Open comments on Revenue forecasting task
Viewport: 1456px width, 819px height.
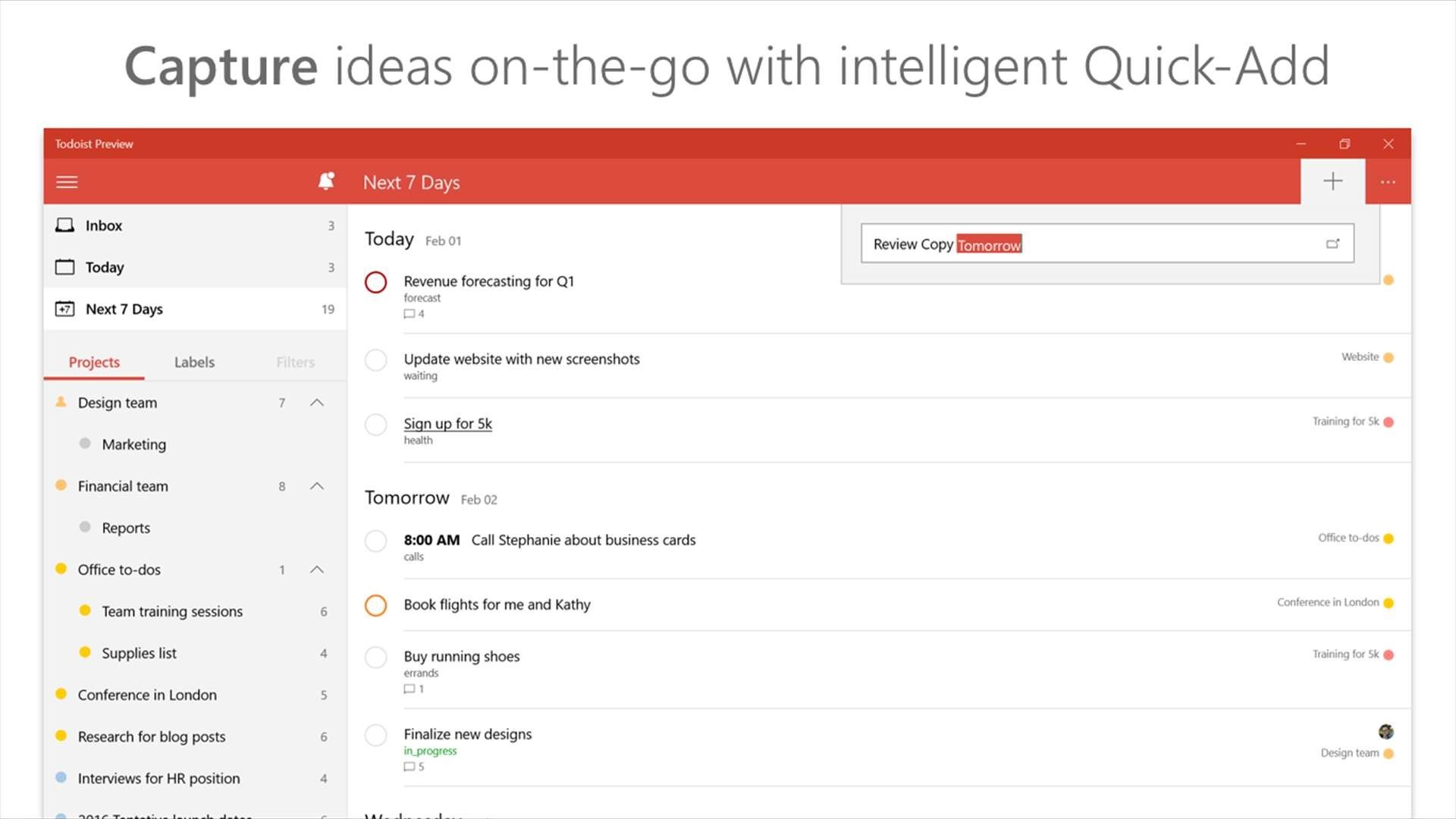[414, 314]
